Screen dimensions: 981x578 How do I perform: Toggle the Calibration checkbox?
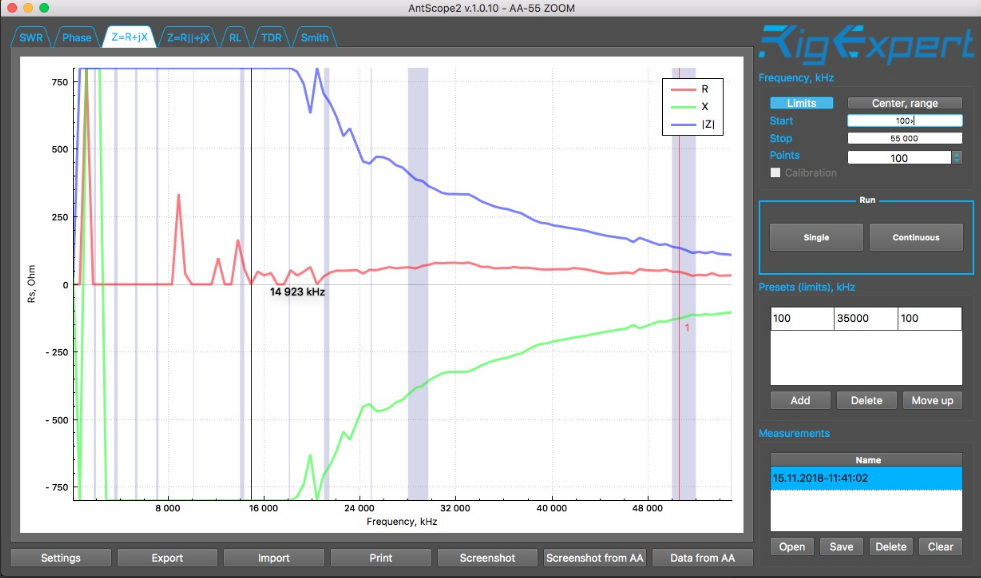(775, 173)
